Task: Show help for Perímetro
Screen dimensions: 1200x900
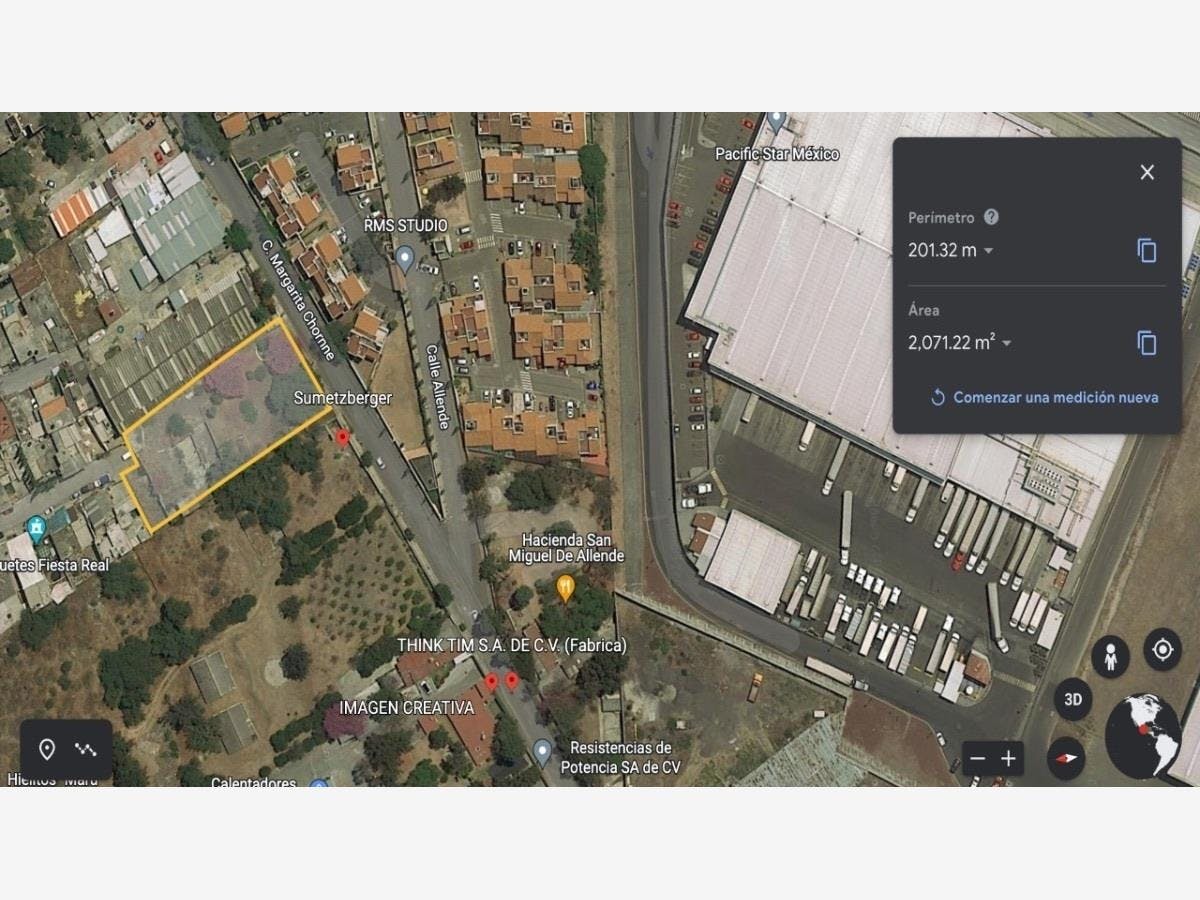Action: (991, 217)
